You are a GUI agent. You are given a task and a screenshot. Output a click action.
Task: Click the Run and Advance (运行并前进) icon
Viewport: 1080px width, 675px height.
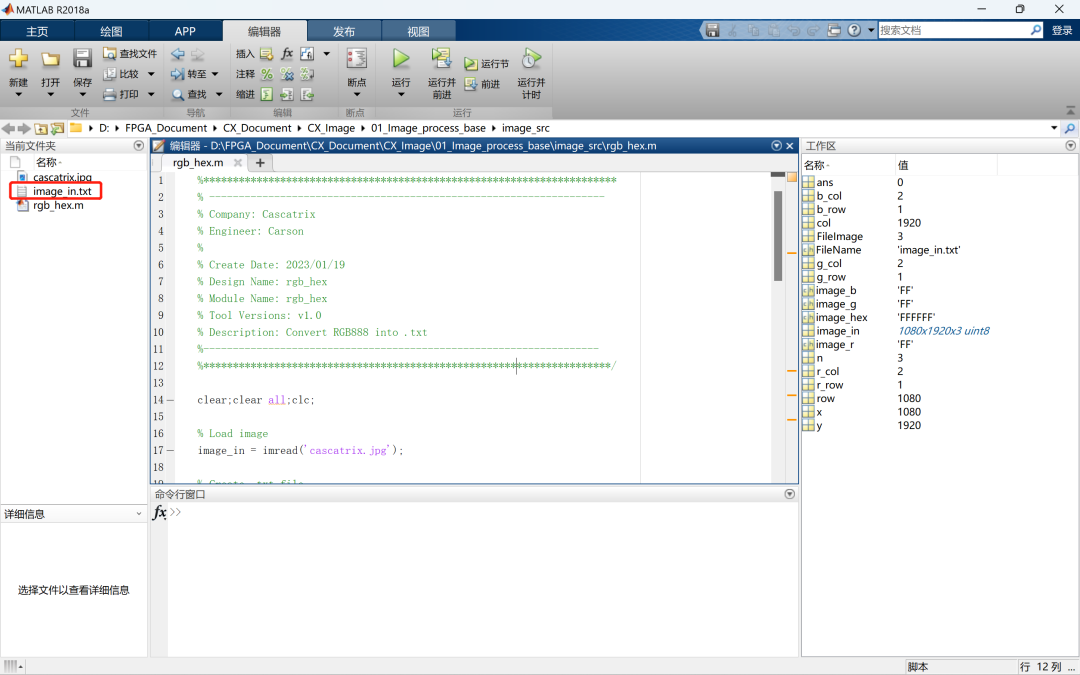[441, 59]
